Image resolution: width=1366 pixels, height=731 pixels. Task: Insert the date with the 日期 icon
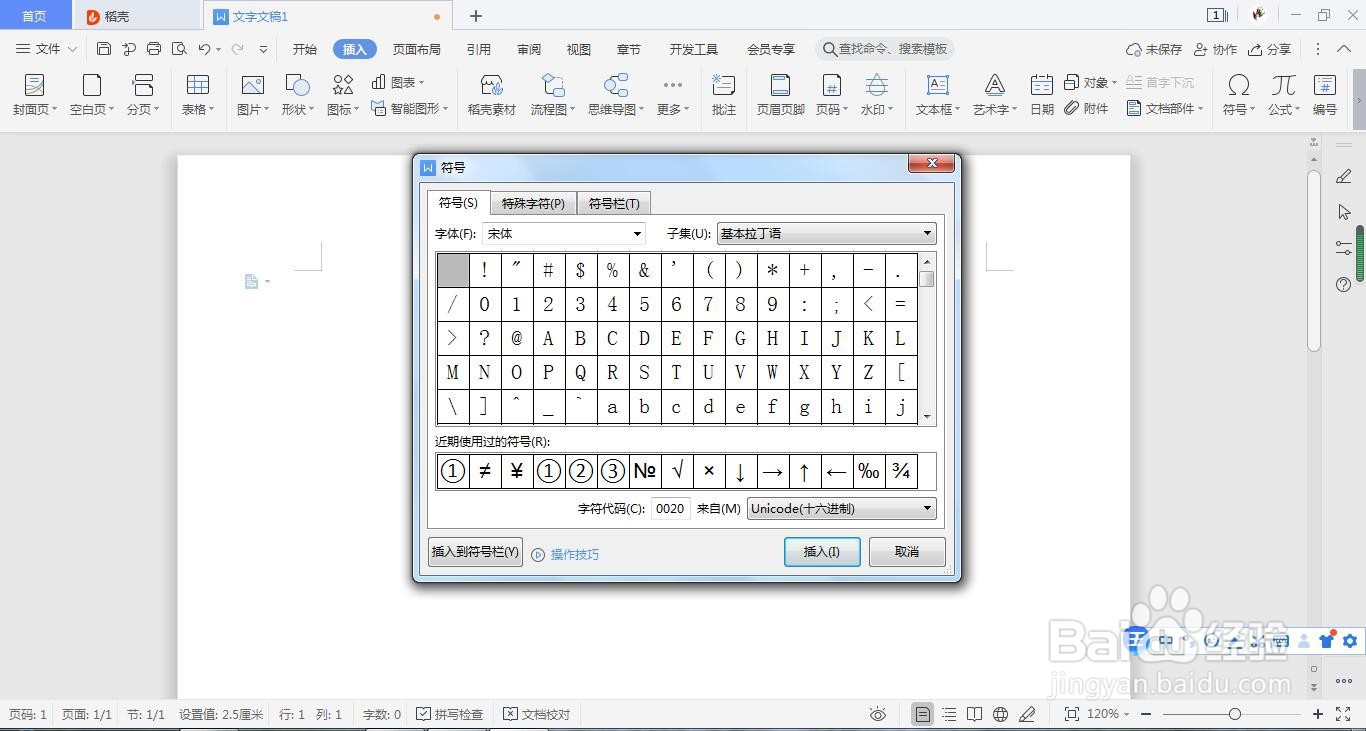pyautogui.click(x=1041, y=95)
